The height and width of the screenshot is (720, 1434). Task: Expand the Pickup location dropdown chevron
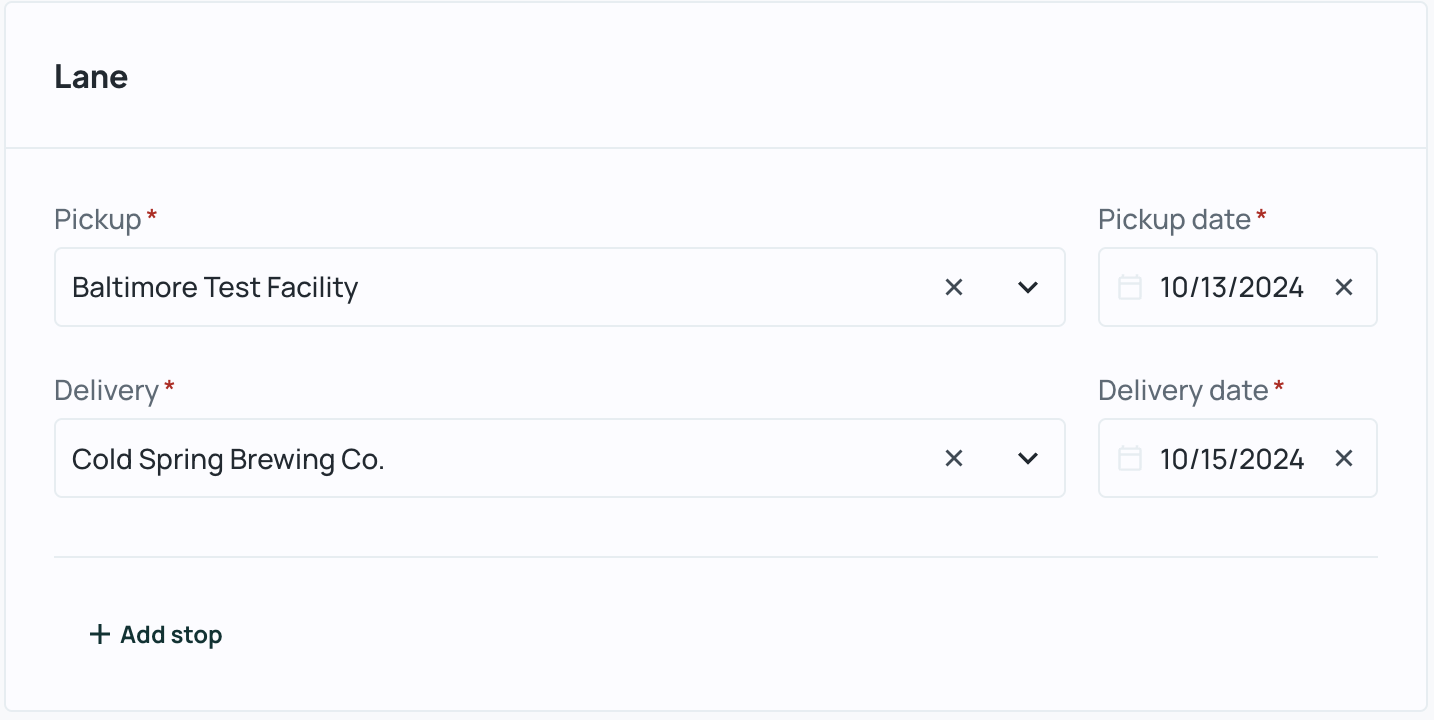1028,287
